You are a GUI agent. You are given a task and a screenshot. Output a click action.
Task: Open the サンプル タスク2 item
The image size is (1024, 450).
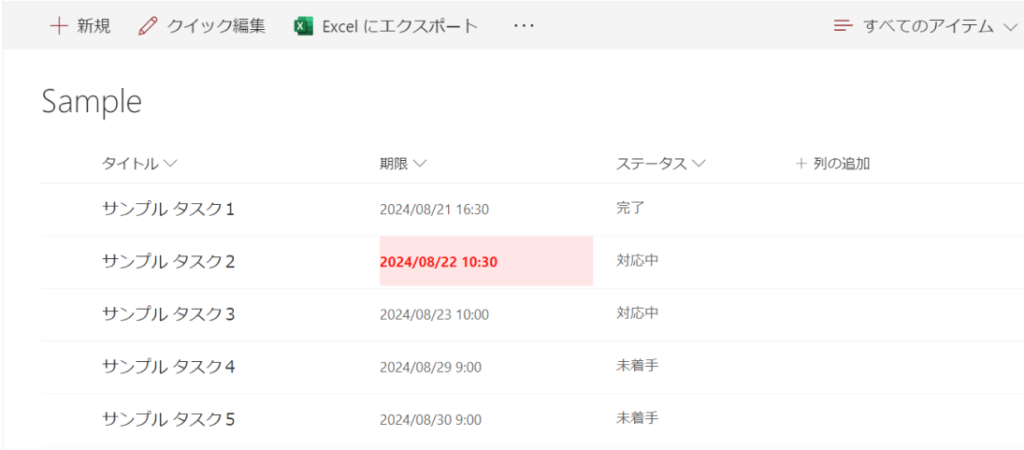(168, 261)
